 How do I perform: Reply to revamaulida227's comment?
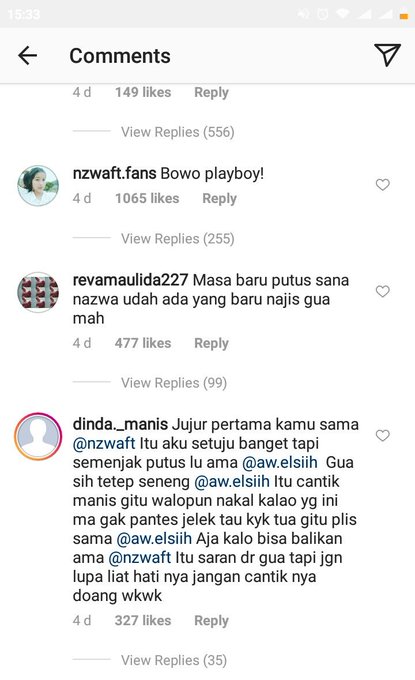click(211, 343)
